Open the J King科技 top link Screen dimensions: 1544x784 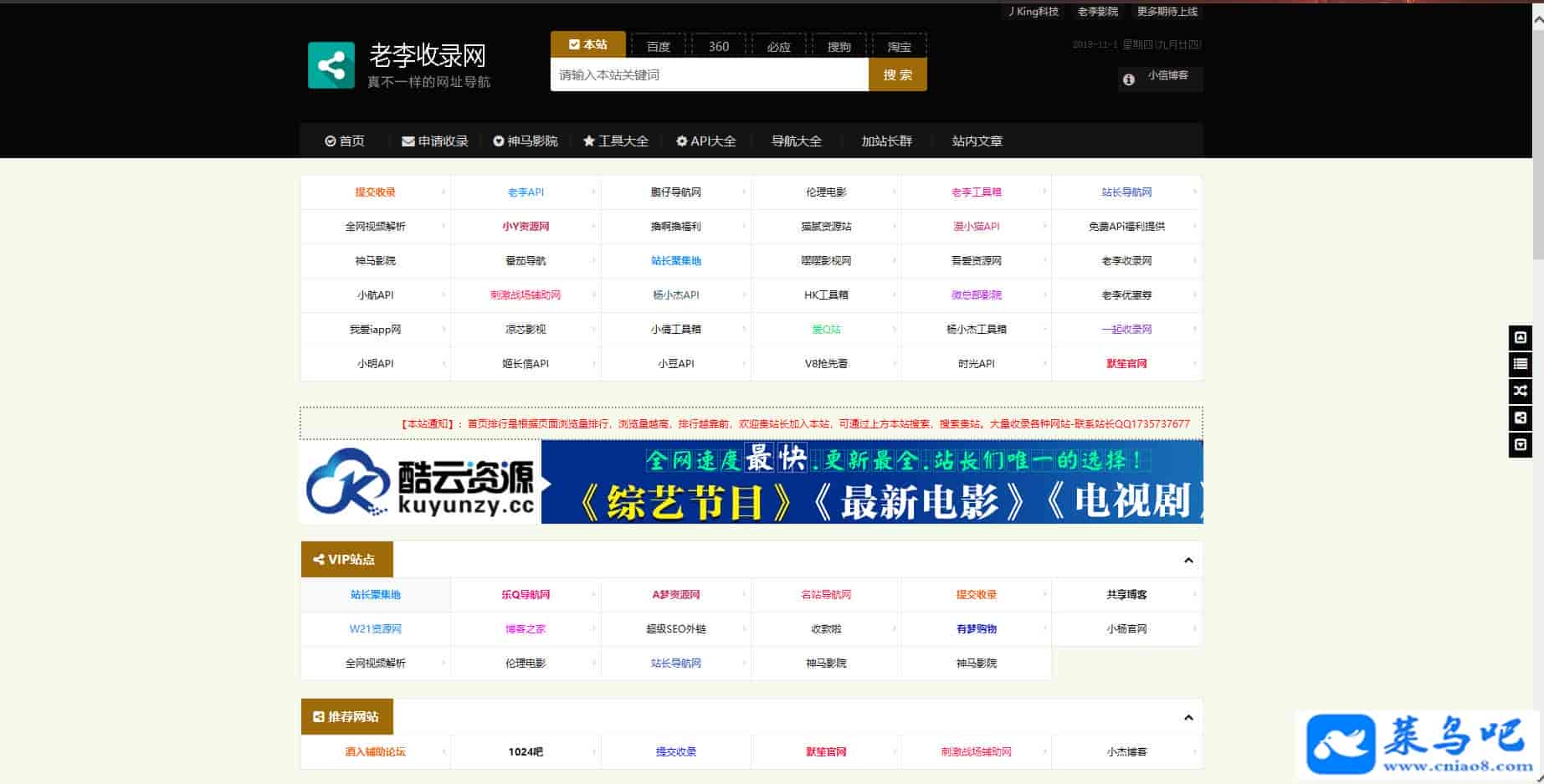[x=1034, y=12]
